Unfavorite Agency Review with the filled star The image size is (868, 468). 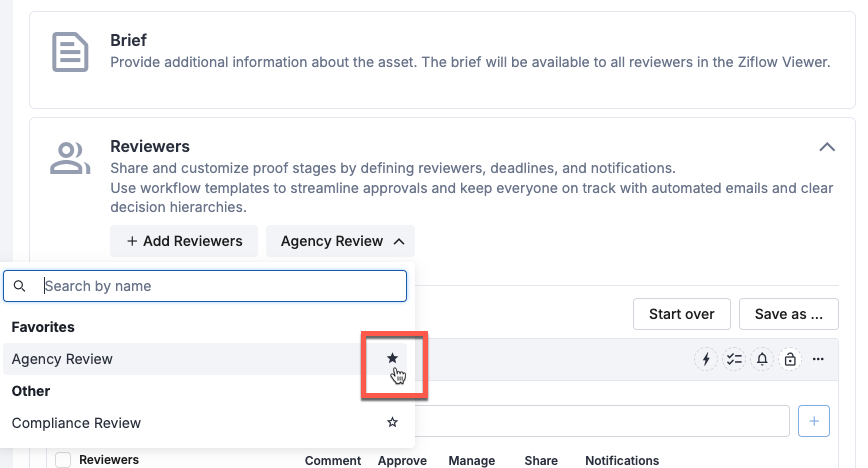pyautogui.click(x=392, y=358)
